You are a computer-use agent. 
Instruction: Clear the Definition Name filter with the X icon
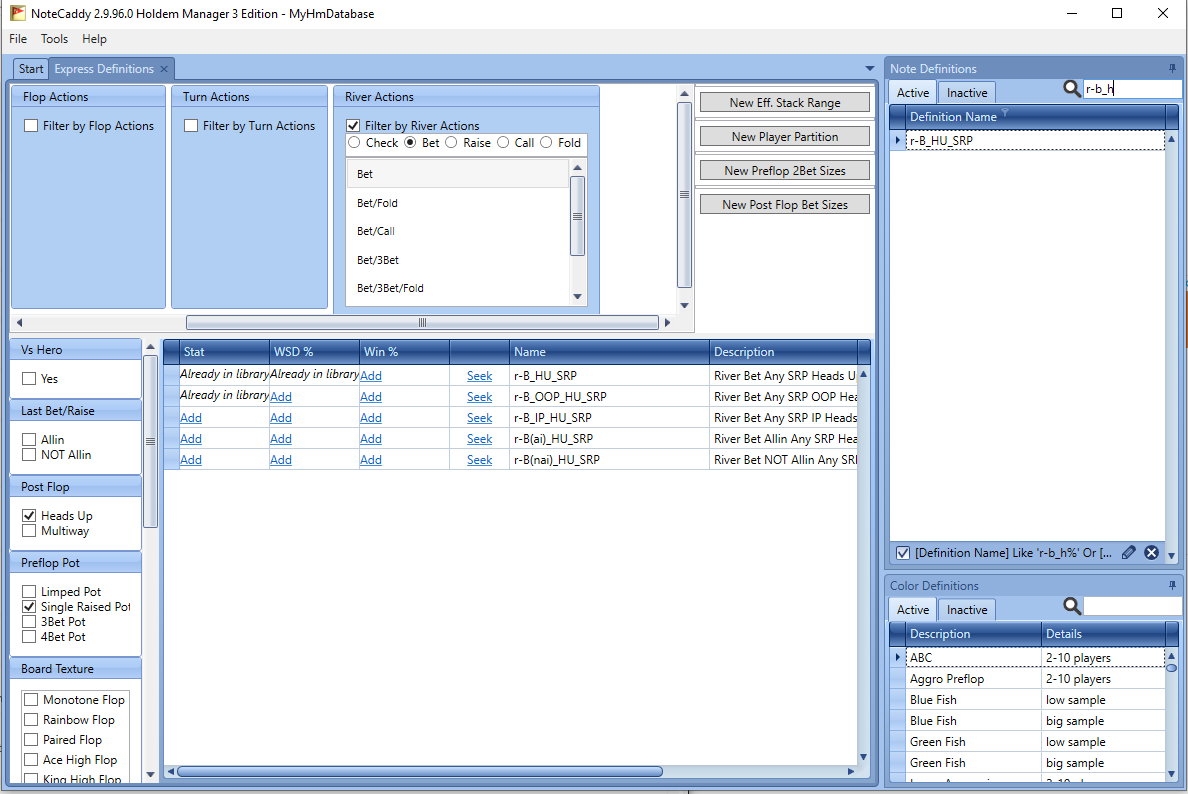click(x=1151, y=552)
